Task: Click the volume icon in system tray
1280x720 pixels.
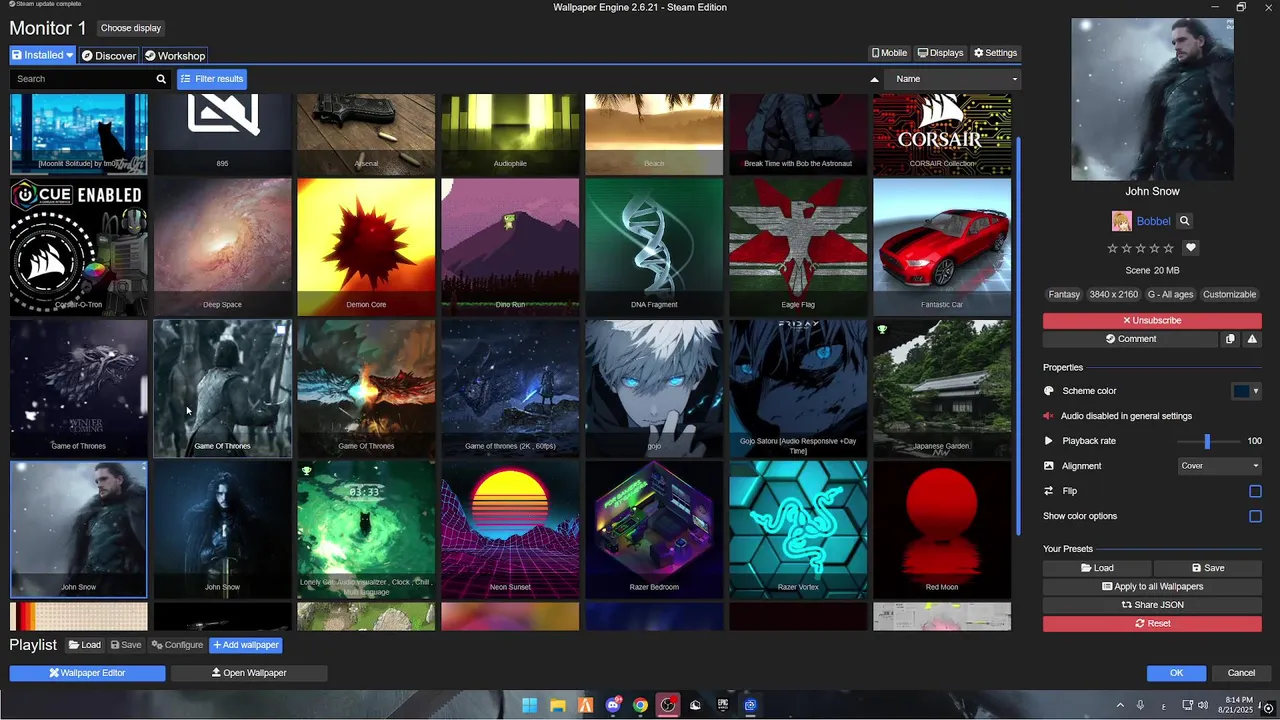Action: coord(1202,705)
